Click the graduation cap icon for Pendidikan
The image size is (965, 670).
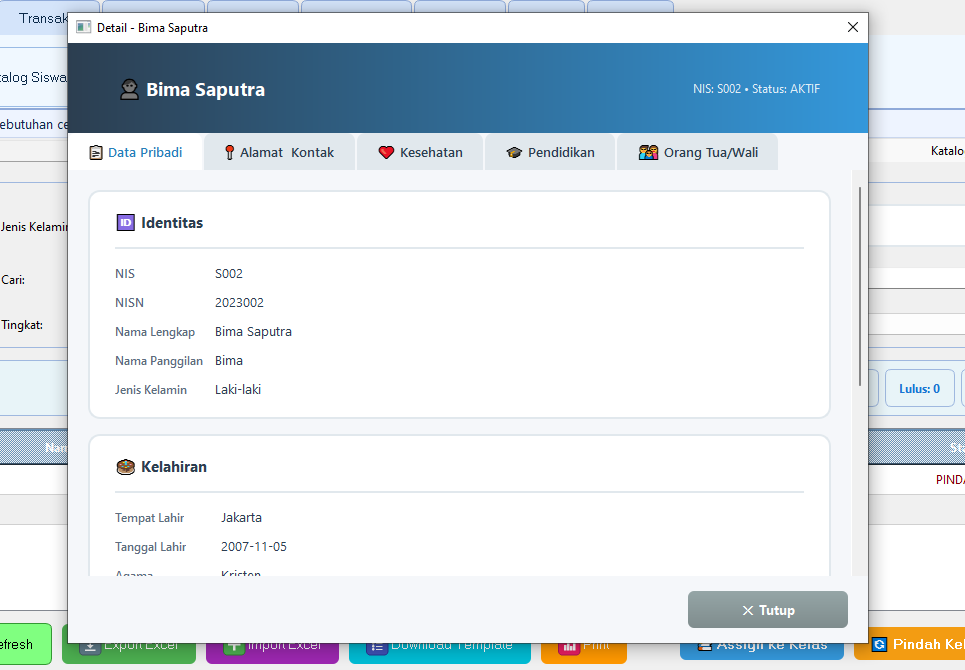tap(514, 153)
